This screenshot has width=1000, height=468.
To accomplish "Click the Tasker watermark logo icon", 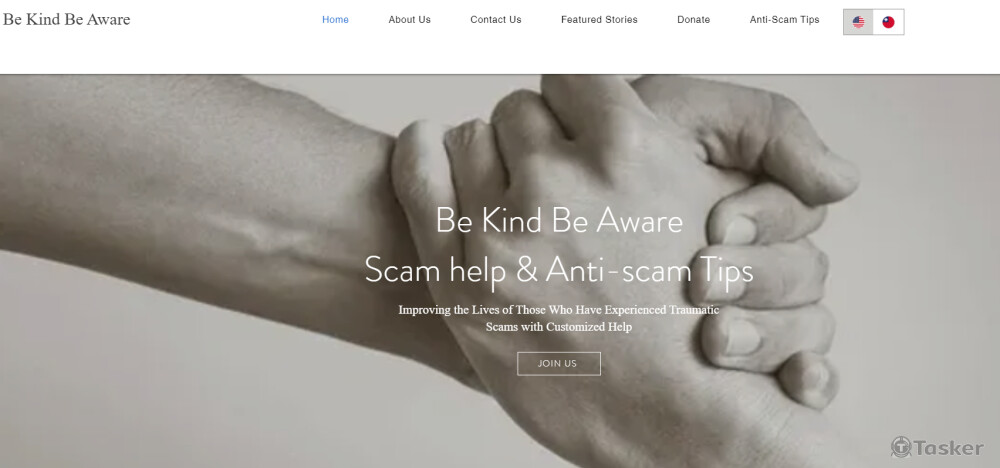I will 901,447.
